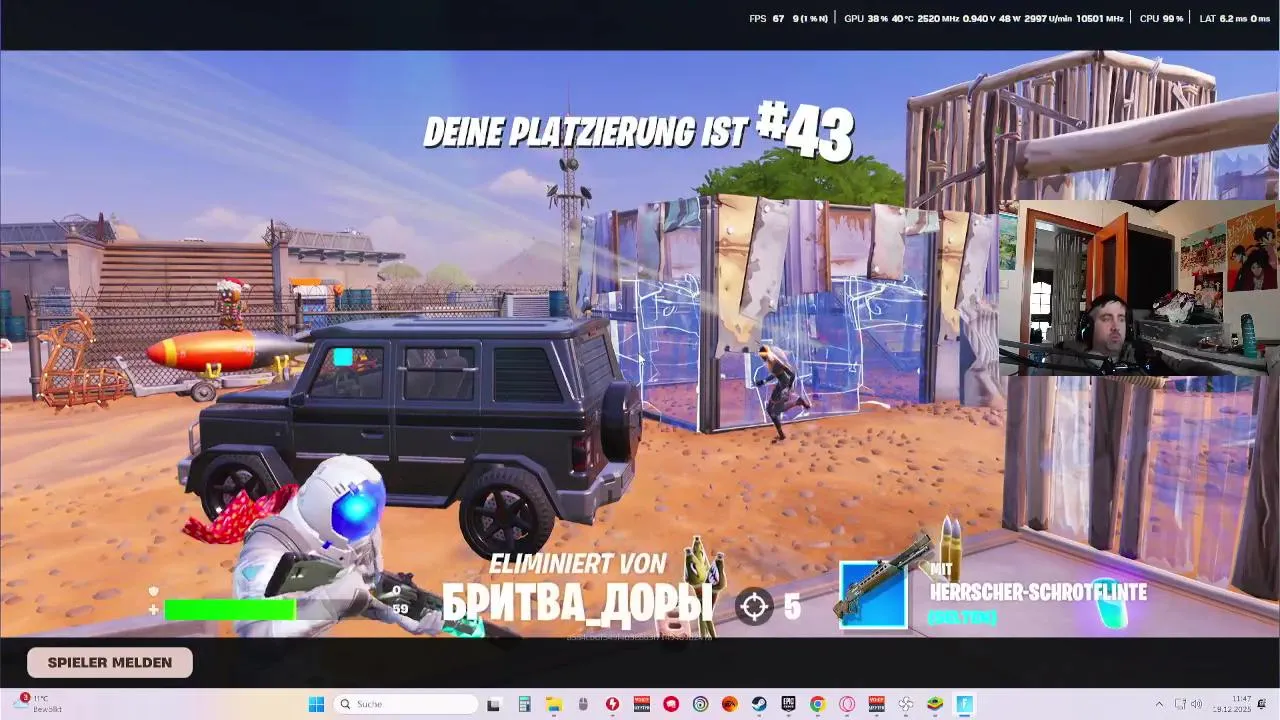The width and height of the screenshot is (1280, 720).
Task: Open the red chat-bubble app icon
Action: coord(671,704)
